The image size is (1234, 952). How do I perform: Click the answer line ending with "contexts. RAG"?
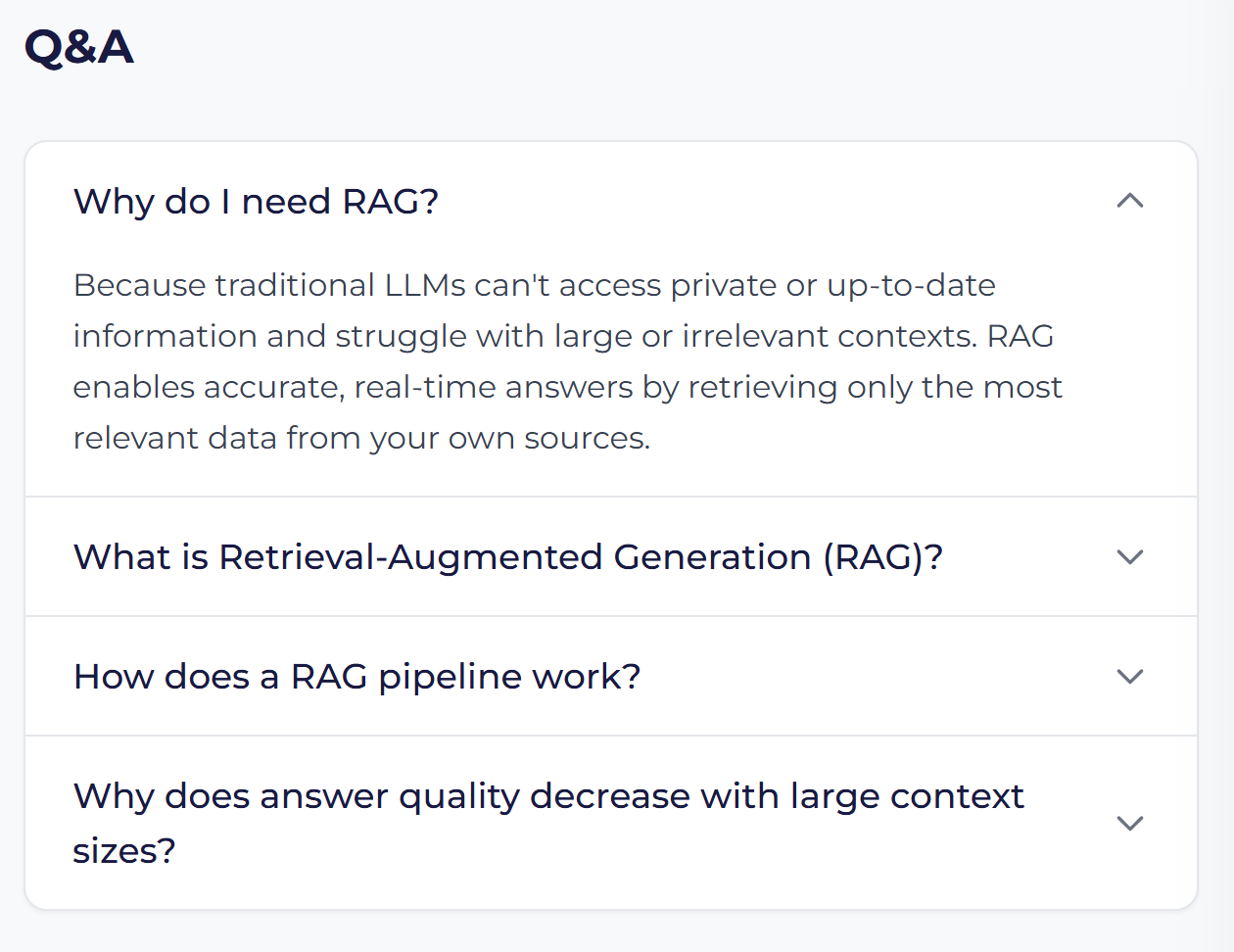563,336
